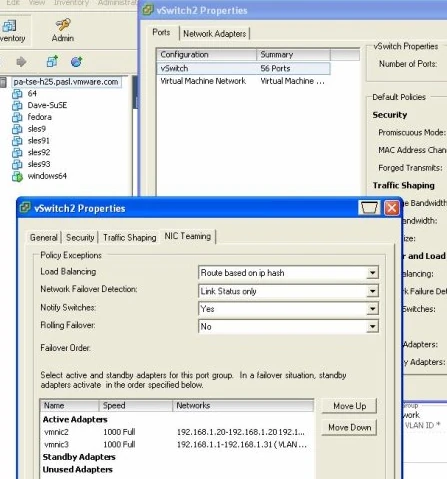Click VM icon next to fedora
Image resolution: width=447 pixels, height=479 pixels.
click(17, 117)
